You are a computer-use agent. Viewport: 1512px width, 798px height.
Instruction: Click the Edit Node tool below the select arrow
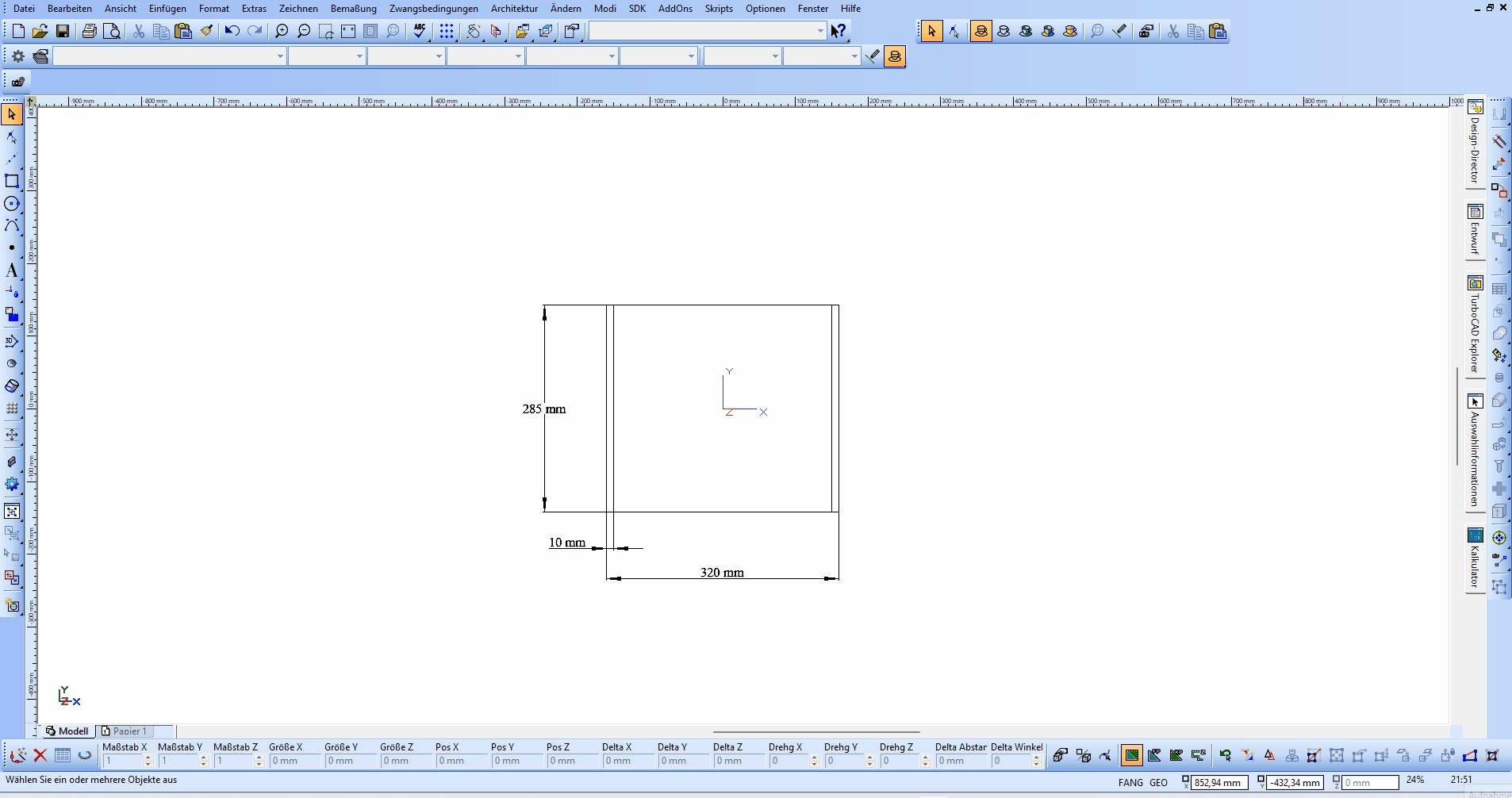click(12, 136)
